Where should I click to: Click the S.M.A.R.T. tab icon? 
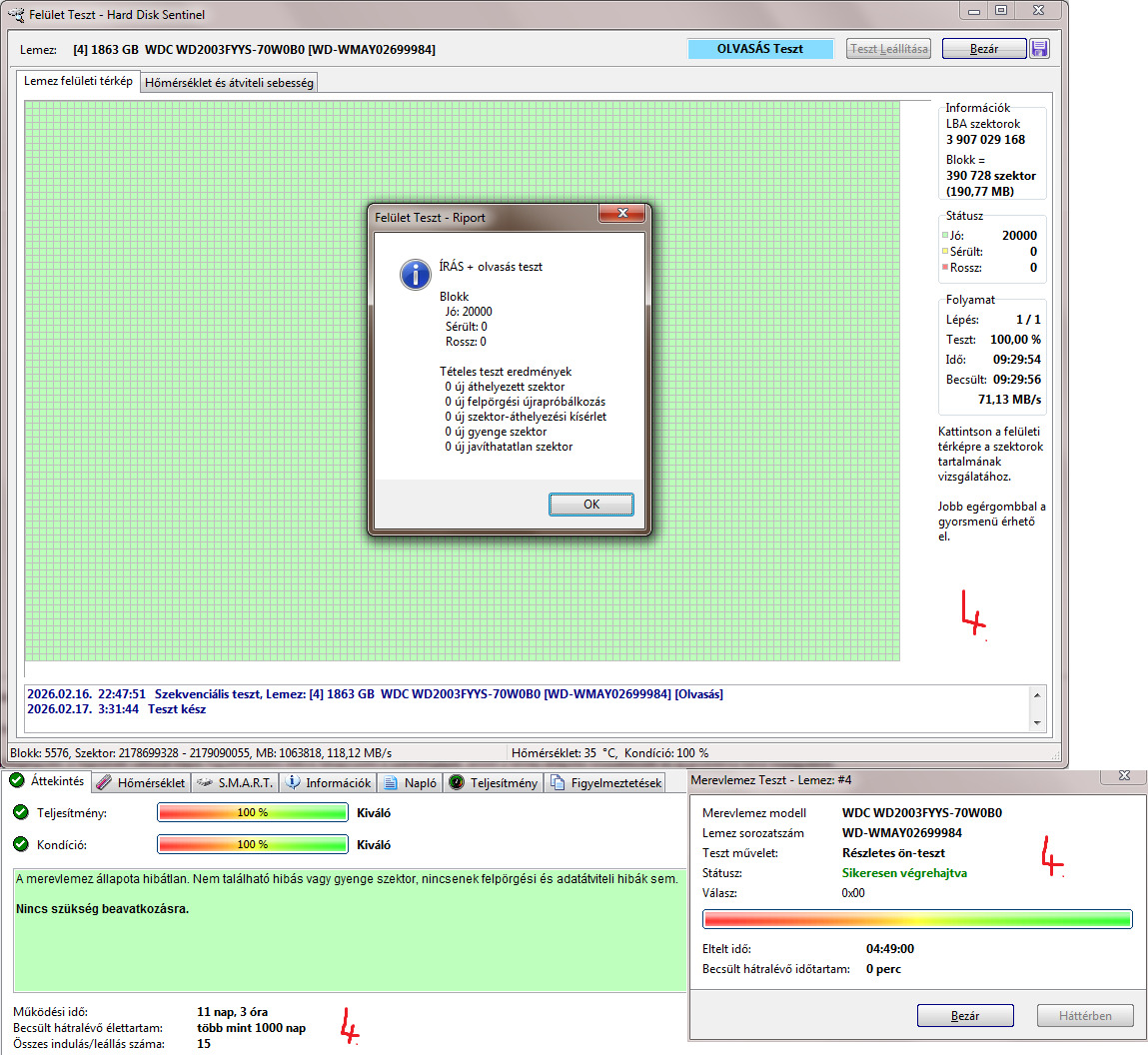(204, 782)
